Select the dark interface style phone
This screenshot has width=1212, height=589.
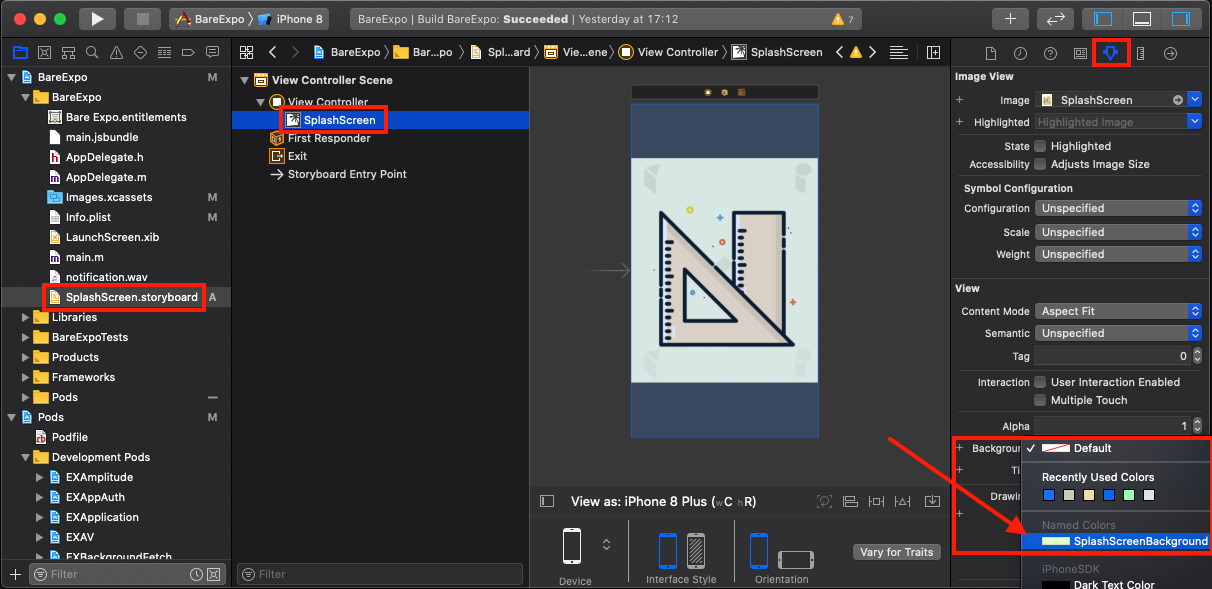[x=696, y=551]
